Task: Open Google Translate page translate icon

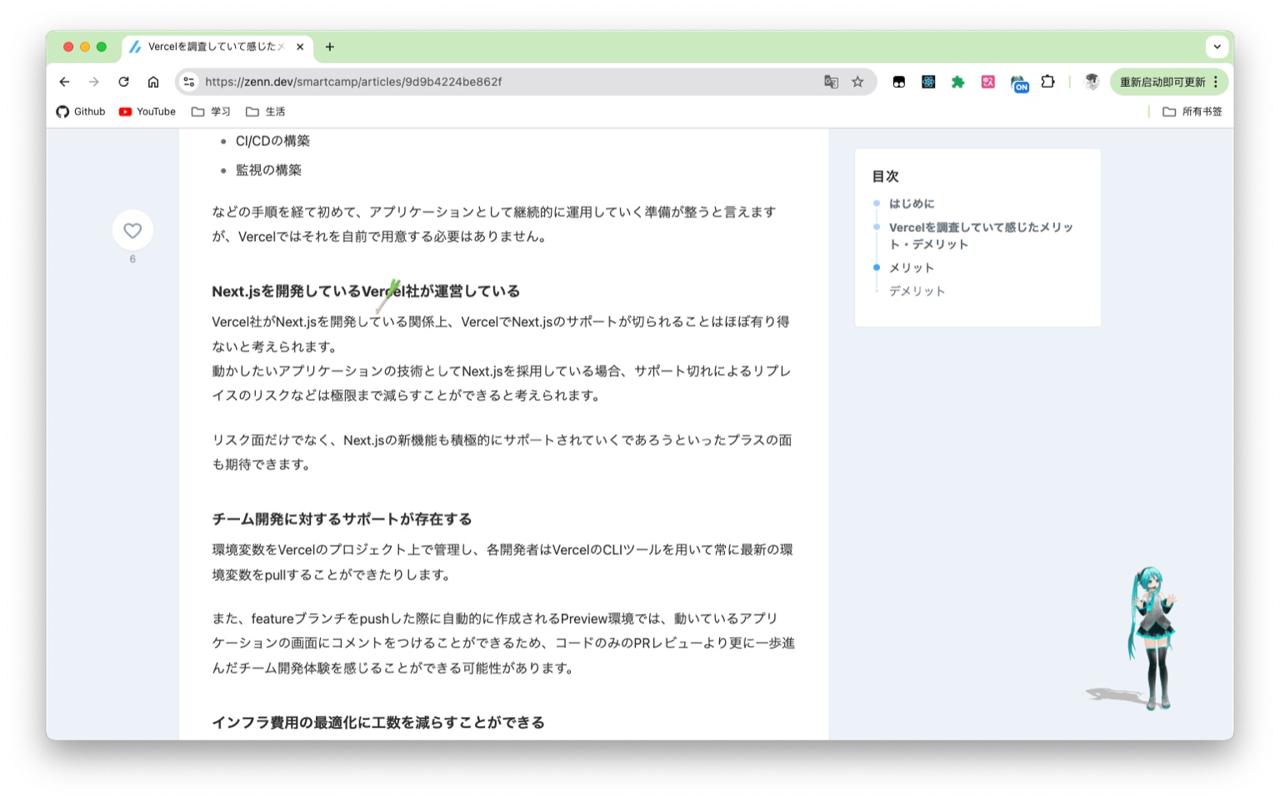Action: pyautogui.click(x=831, y=82)
